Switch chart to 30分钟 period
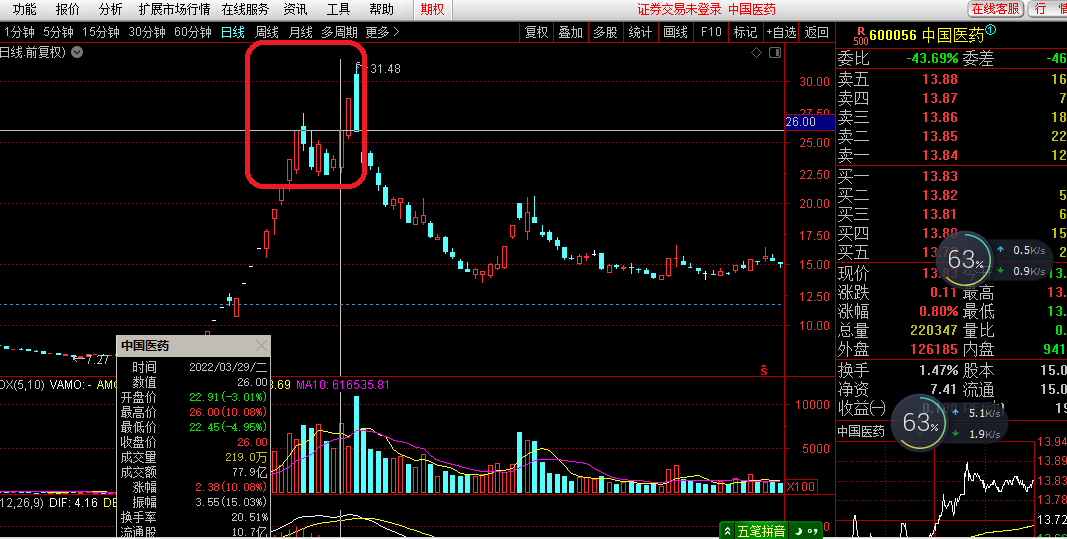 [x=147, y=32]
